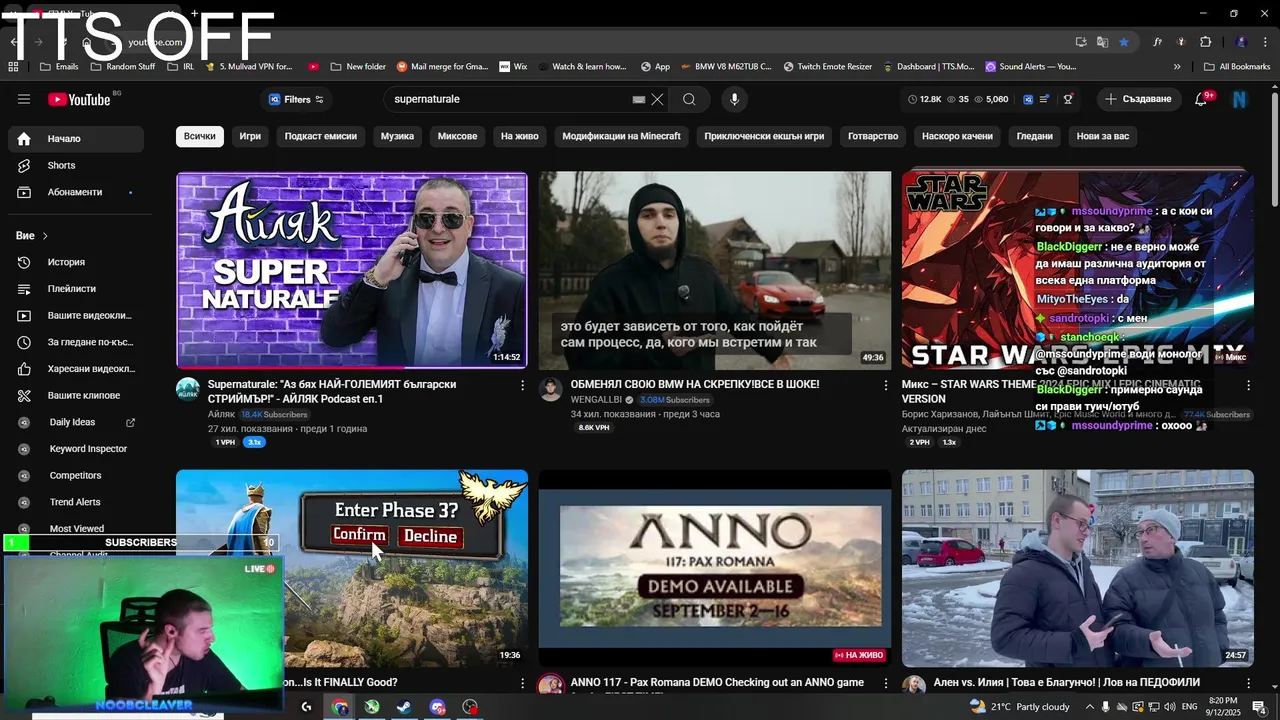Viewport: 1280px width, 720px height.
Task: Open Chrome from the taskbar
Action: point(340,707)
